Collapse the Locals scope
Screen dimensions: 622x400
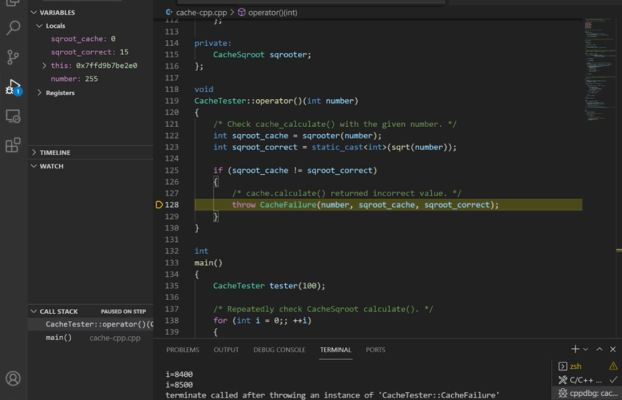pos(39,26)
